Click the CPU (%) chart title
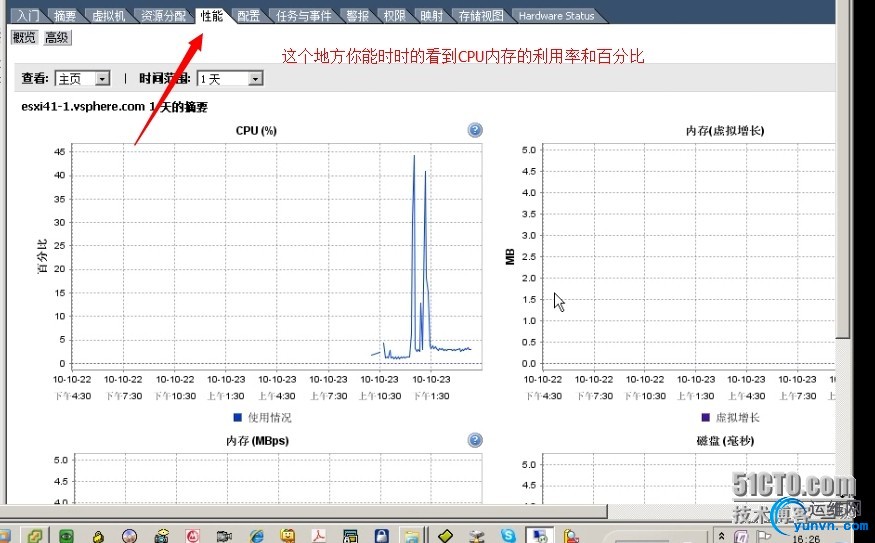 coord(256,131)
